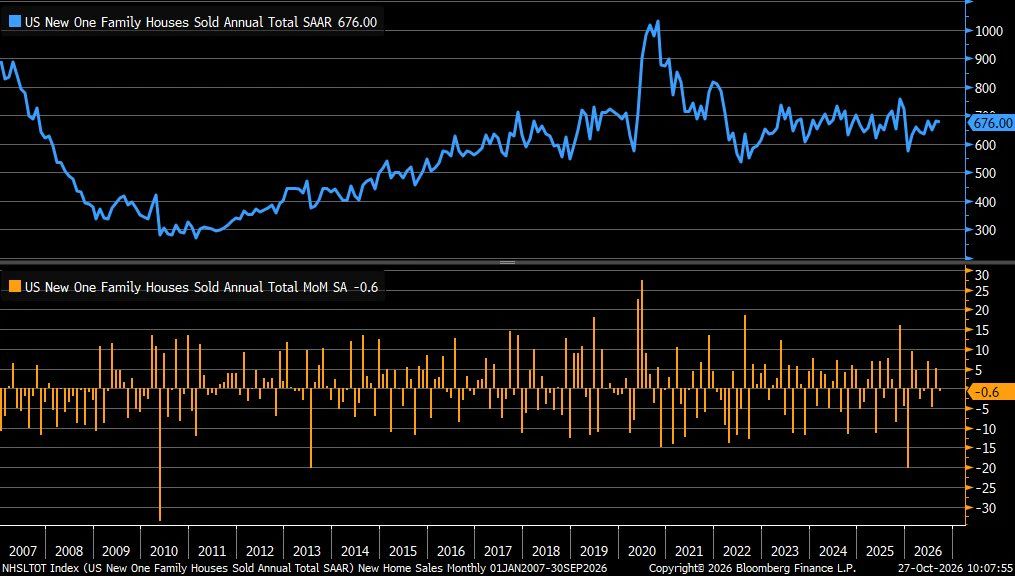Pick the 2009 year label on the axis
The width and height of the screenshot is (1015, 576).
(x=117, y=551)
